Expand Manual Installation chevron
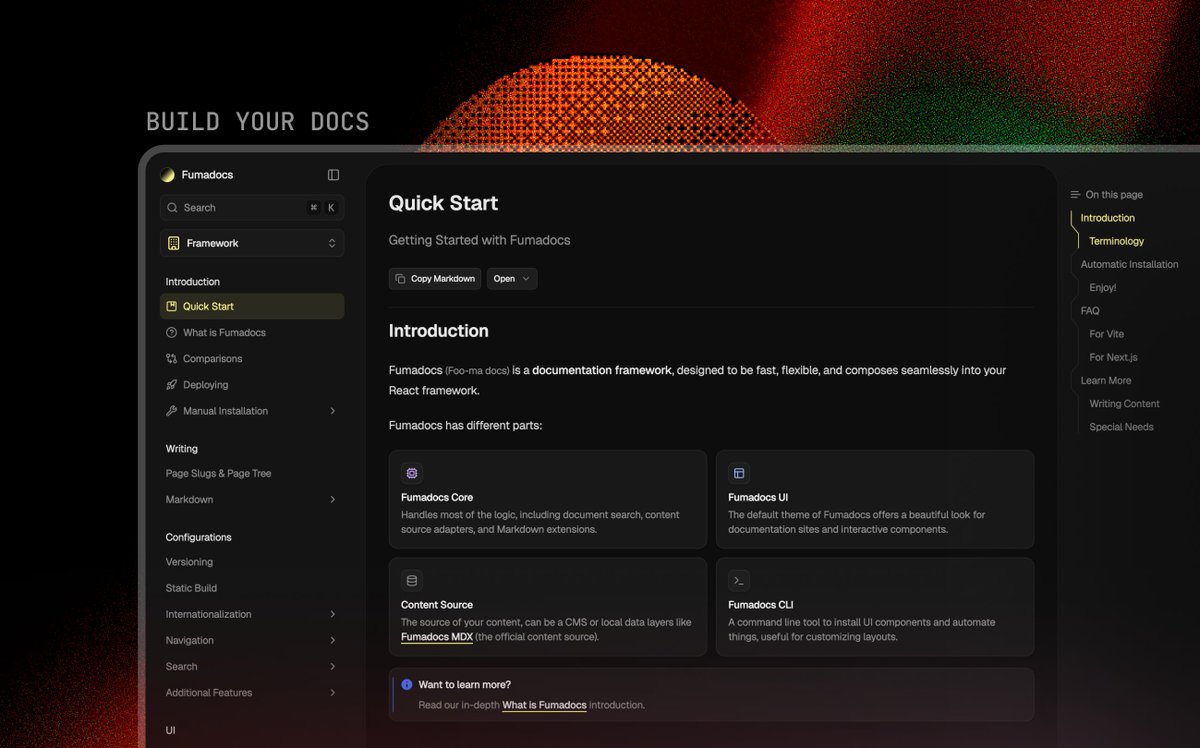Image resolution: width=1200 pixels, height=748 pixels. 333,411
